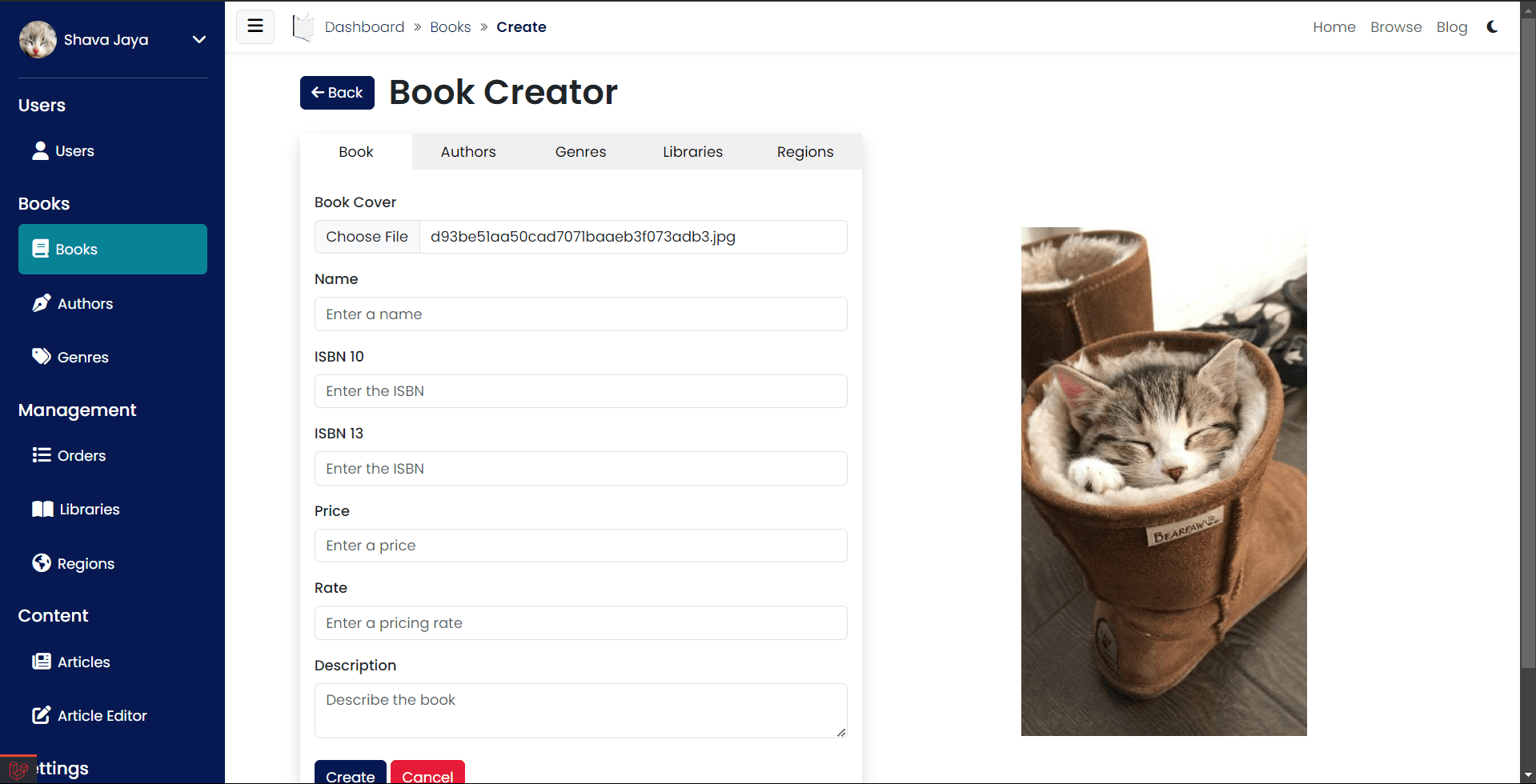
Task: Click the hamburger menu sidebar toggle
Action: tap(255, 26)
